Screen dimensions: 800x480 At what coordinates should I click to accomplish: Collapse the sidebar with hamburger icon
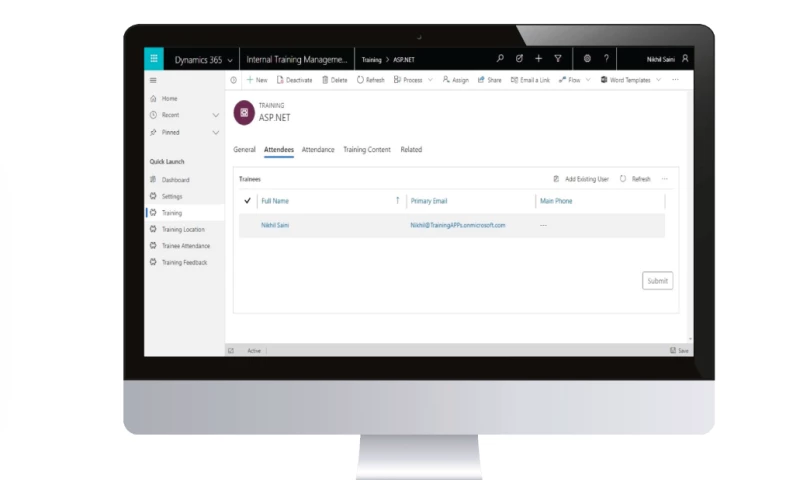click(153, 80)
